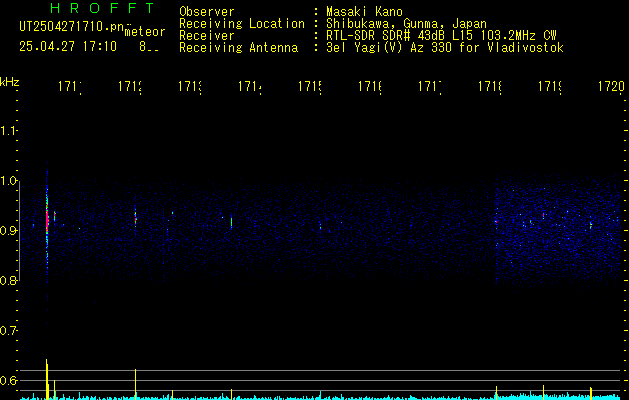Click the 1.1 frequency axis label
Image resolution: width=629 pixels, height=400 pixels.
9,131
